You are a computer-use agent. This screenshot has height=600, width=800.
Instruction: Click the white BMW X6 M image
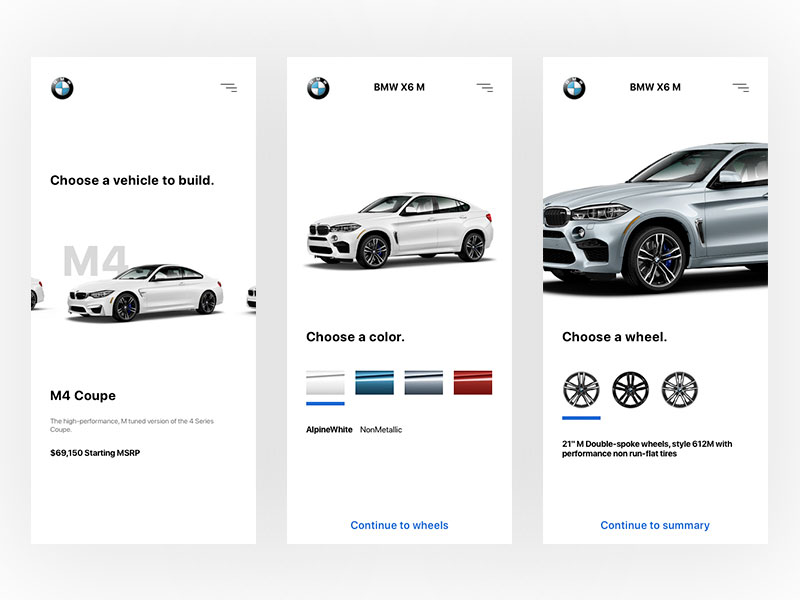[x=401, y=231]
